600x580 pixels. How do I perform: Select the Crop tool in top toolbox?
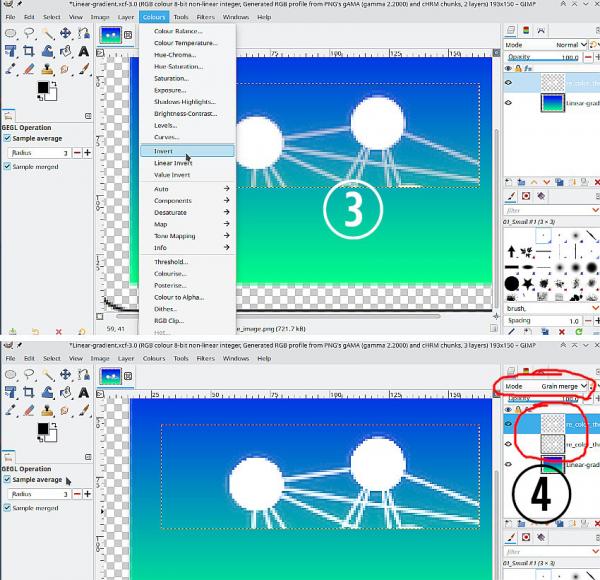(x=28, y=51)
